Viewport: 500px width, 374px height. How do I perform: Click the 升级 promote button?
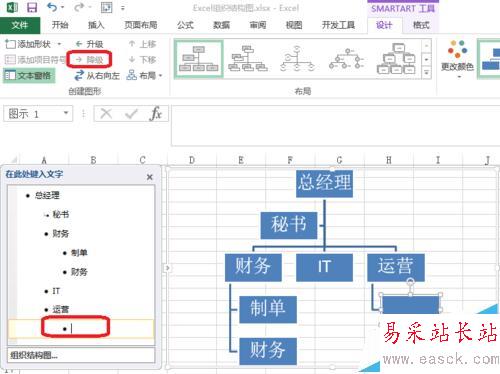pos(89,44)
